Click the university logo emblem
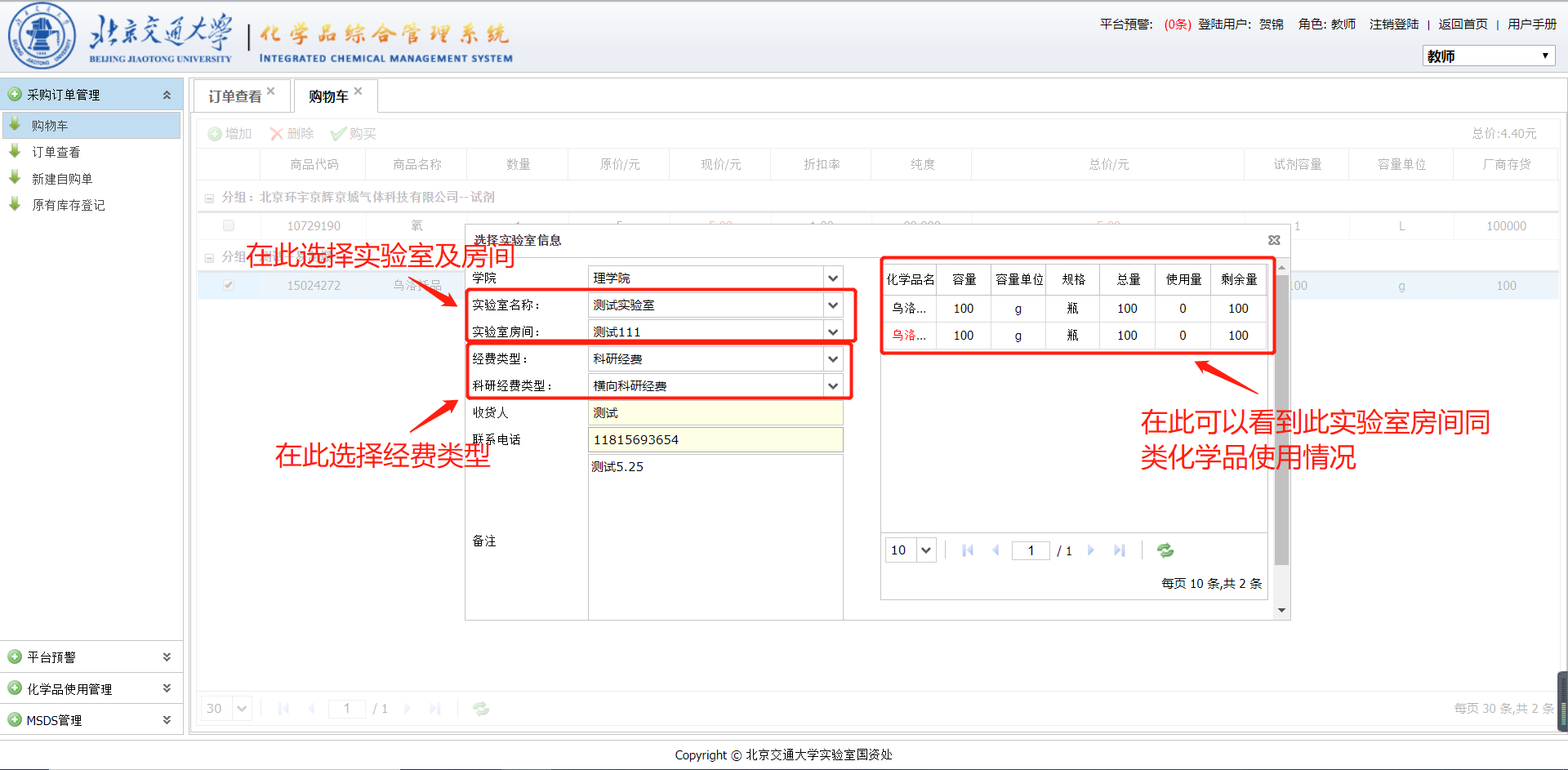This screenshot has height=770, width=1568. 42,37
